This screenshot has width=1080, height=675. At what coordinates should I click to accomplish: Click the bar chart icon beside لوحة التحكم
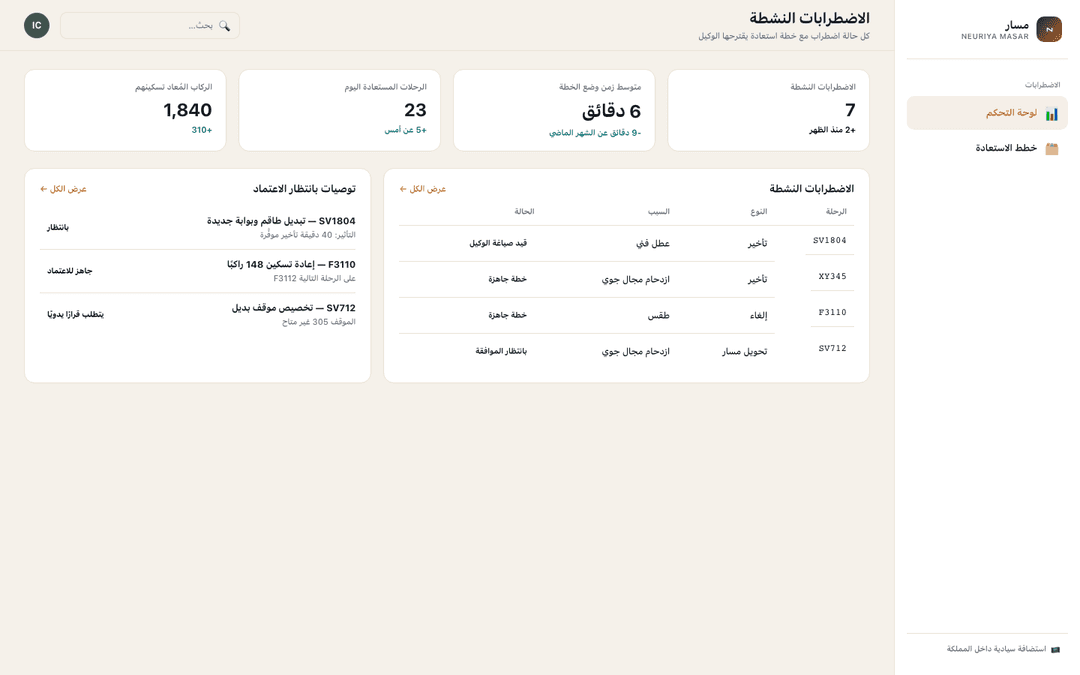pyautogui.click(x=1052, y=114)
